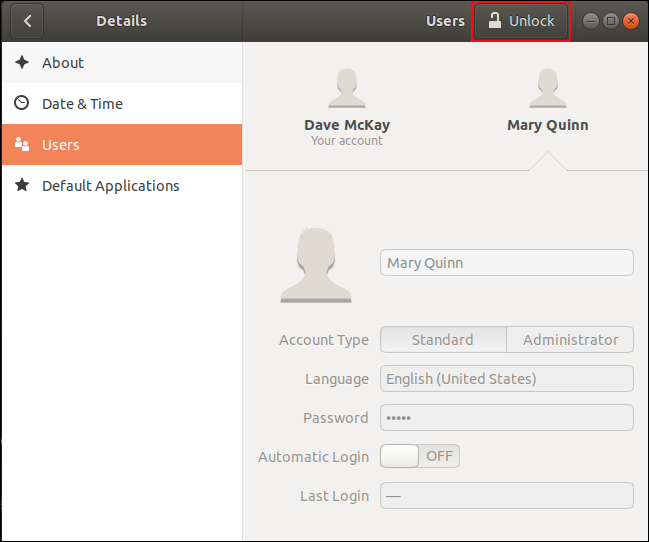Click the people icon beside Users

click(22, 144)
